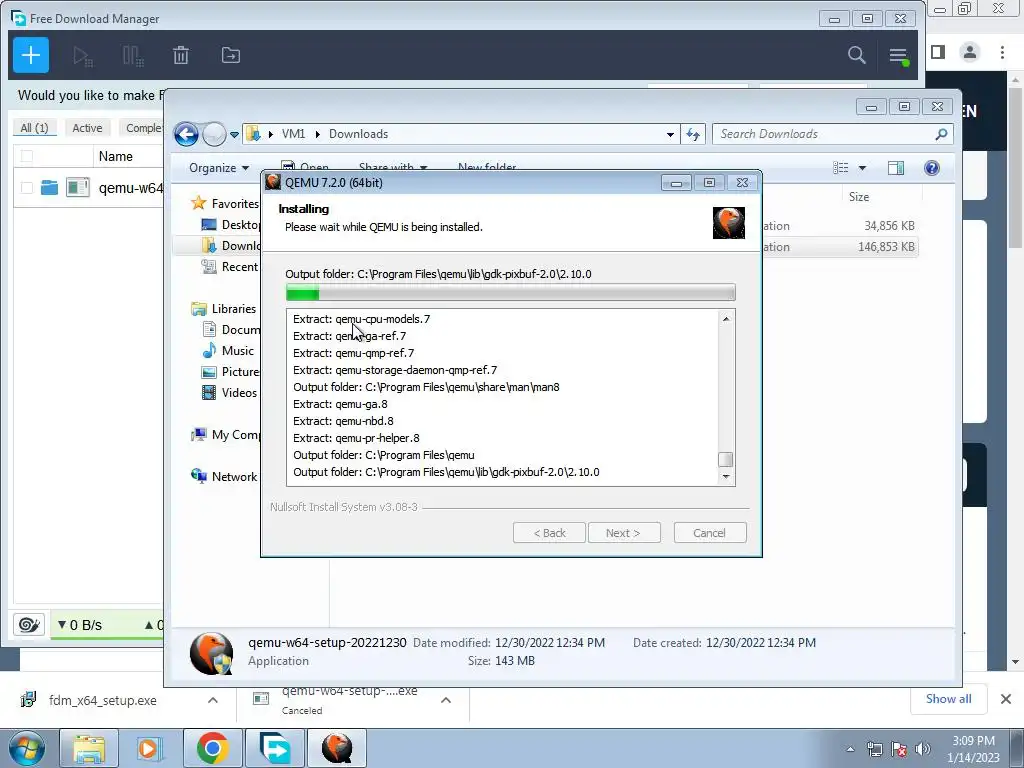Click fdm_x64_setup.exe in Chrome download bar
Image resolution: width=1024 pixels, height=768 pixels.
[103, 700]
